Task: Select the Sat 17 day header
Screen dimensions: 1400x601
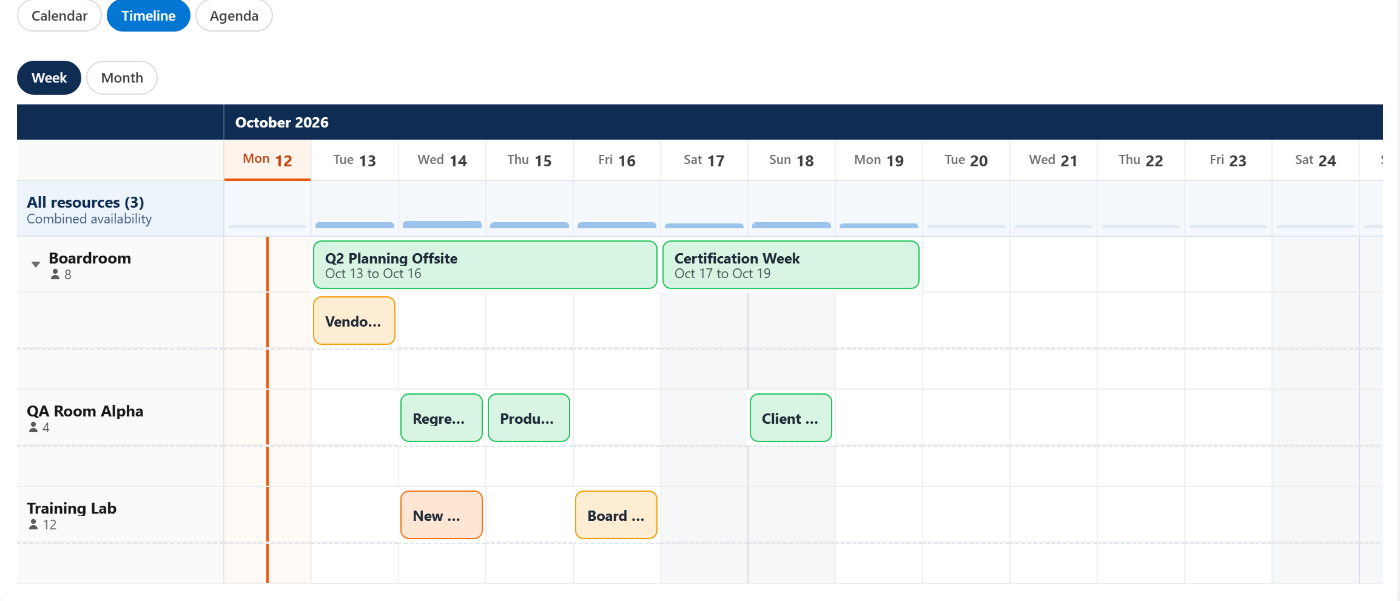Action: pos(704,160)
